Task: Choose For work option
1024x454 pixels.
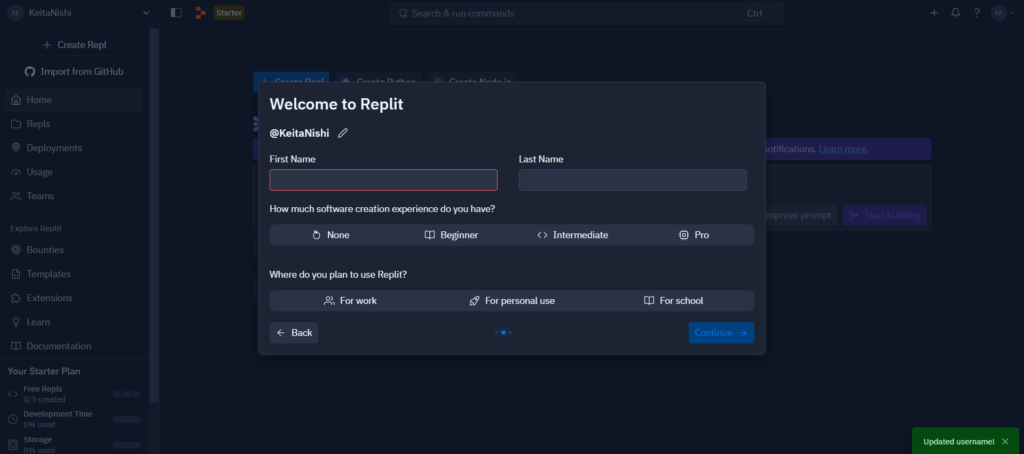Action: 351,301
